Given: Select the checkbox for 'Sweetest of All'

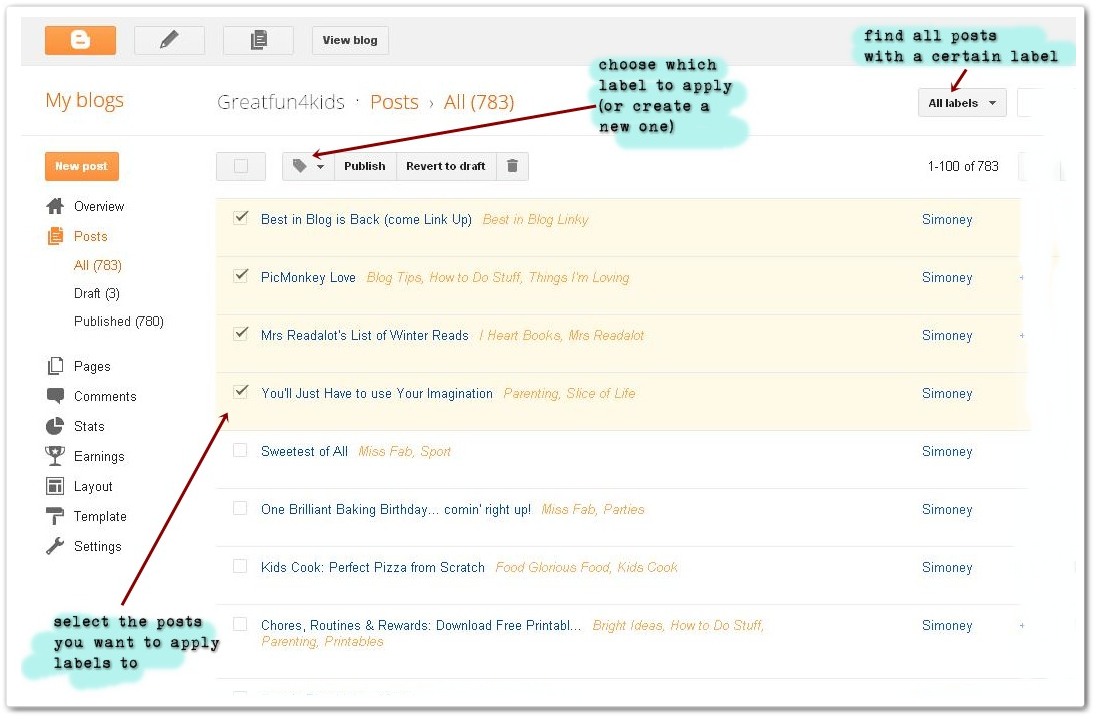Looking at the screenshot, I should (x=240, y=449).
